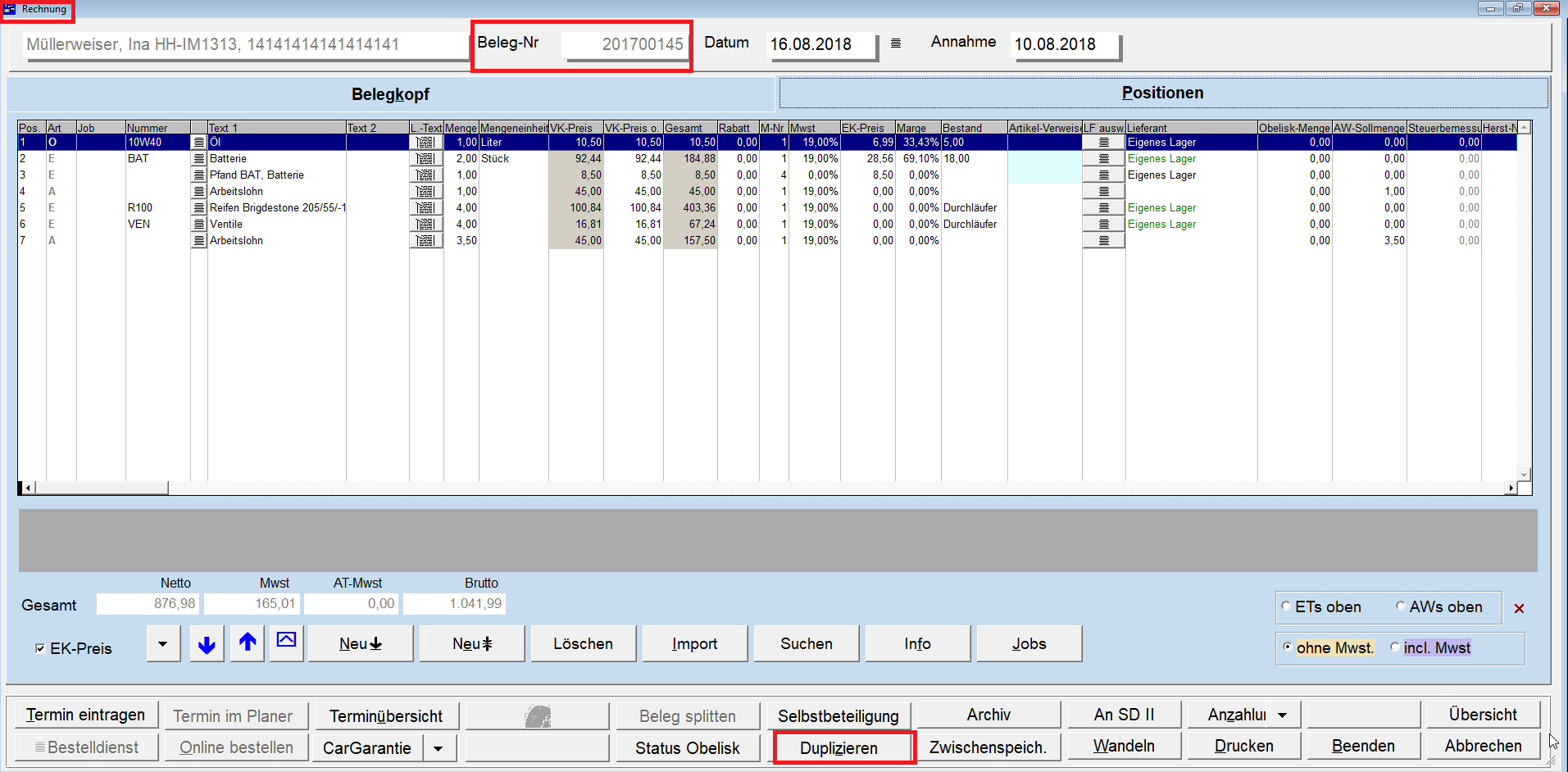Click L.-Text icon in Batterie row
Screen dimensions: 1568x772
(x=425, y=159)
